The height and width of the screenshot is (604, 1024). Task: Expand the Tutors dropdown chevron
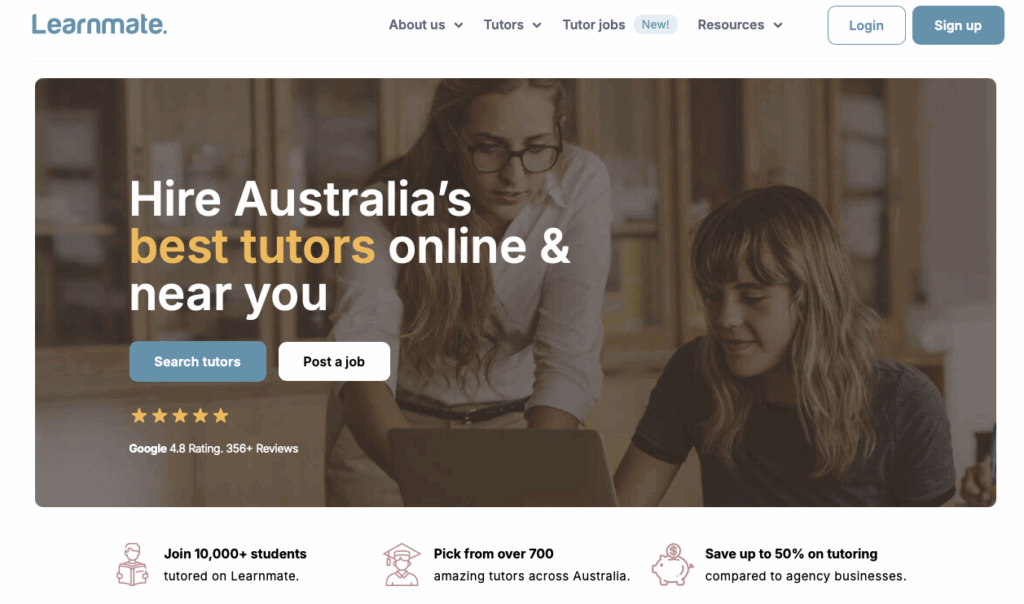click(x=537, y=25)
